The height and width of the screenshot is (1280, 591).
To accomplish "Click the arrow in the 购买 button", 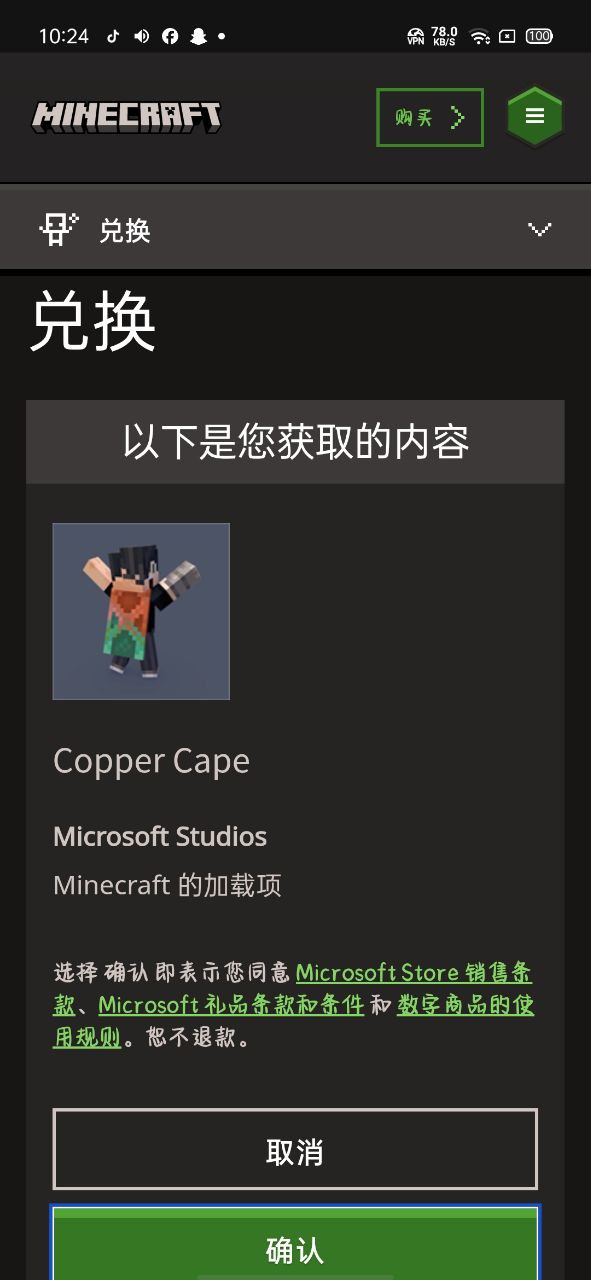I will [x=458, y=118].
